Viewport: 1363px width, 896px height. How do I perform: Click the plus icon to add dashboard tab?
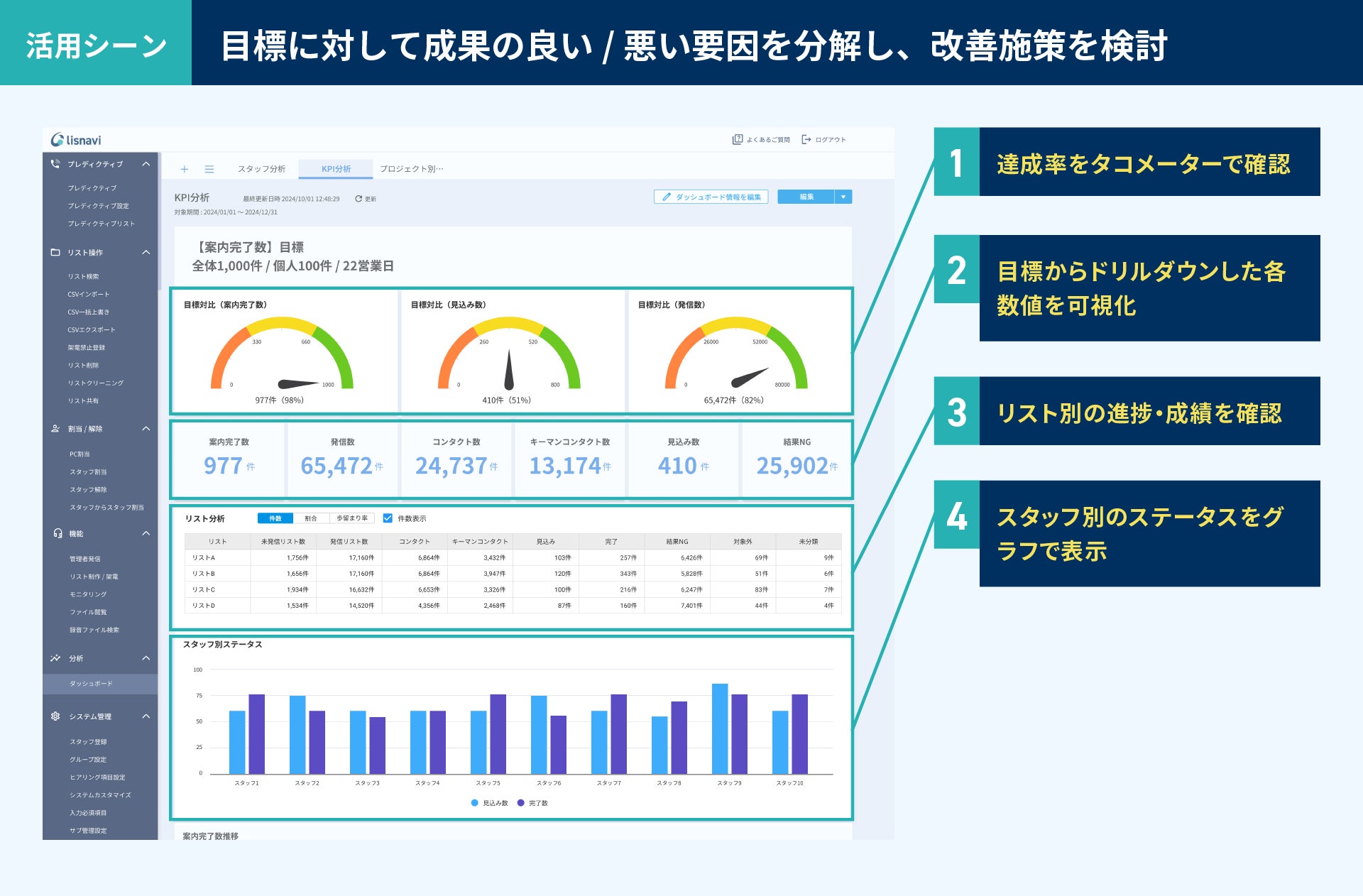[x=185, y=169]
